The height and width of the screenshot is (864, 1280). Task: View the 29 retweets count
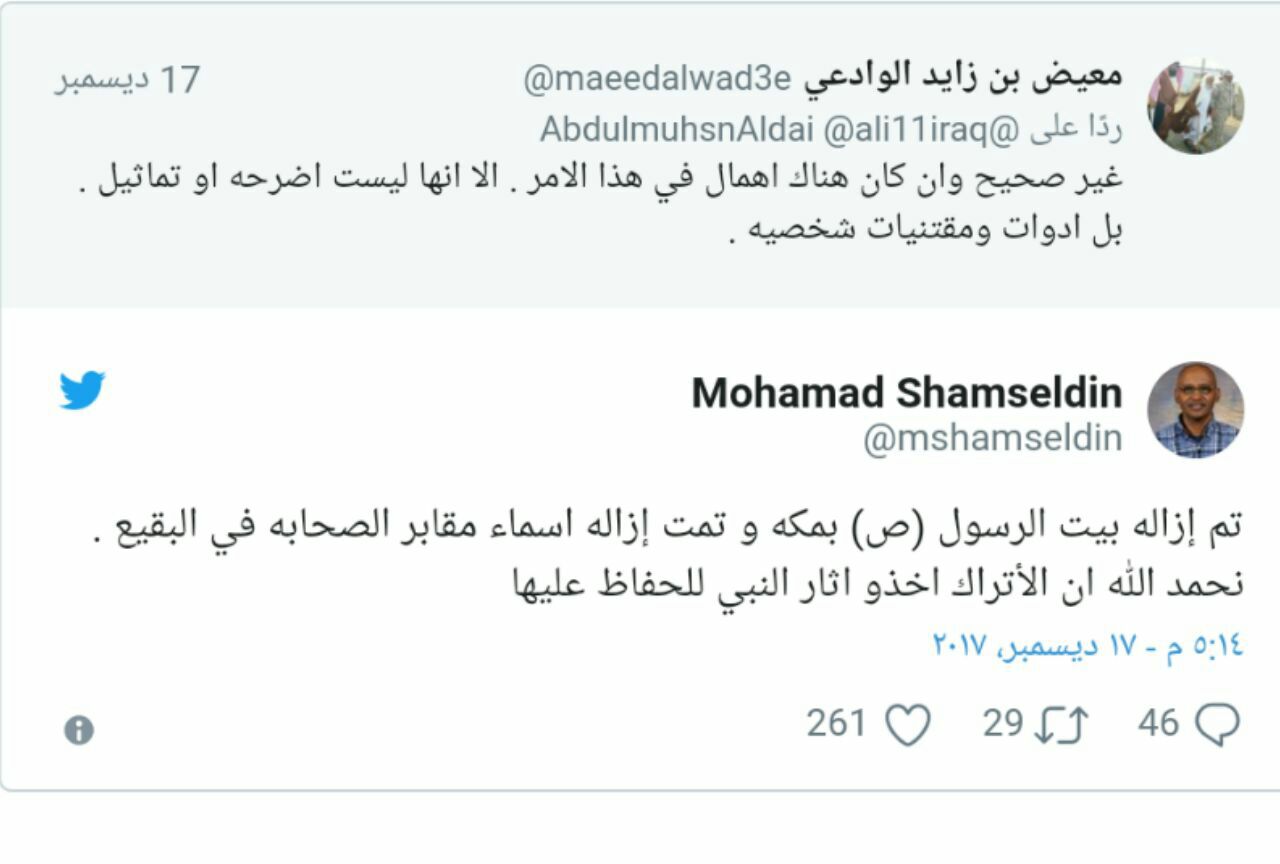(1003, 723)
